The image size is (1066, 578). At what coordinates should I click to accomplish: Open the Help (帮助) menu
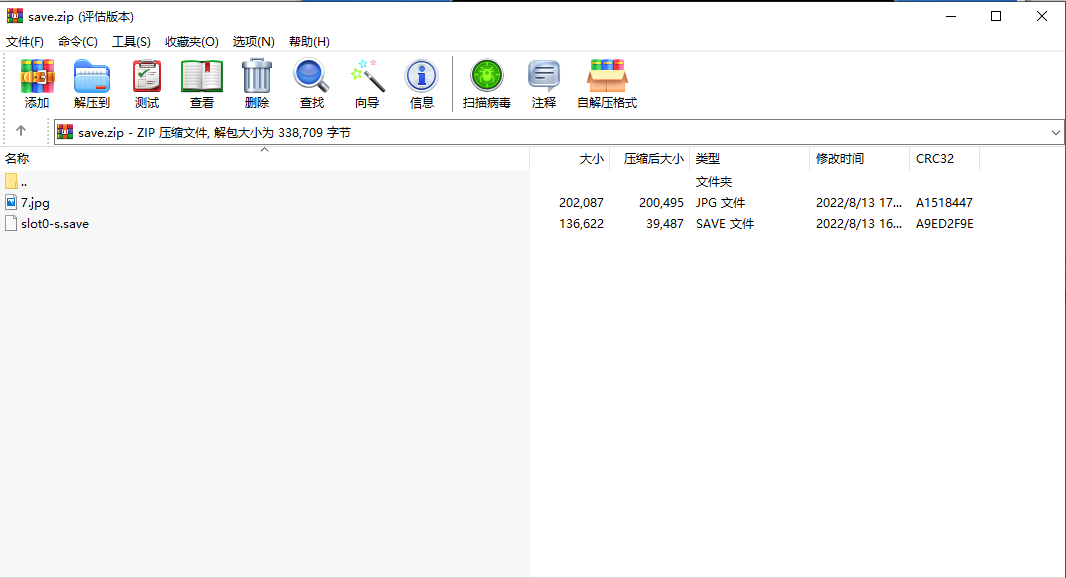(309, 41)
